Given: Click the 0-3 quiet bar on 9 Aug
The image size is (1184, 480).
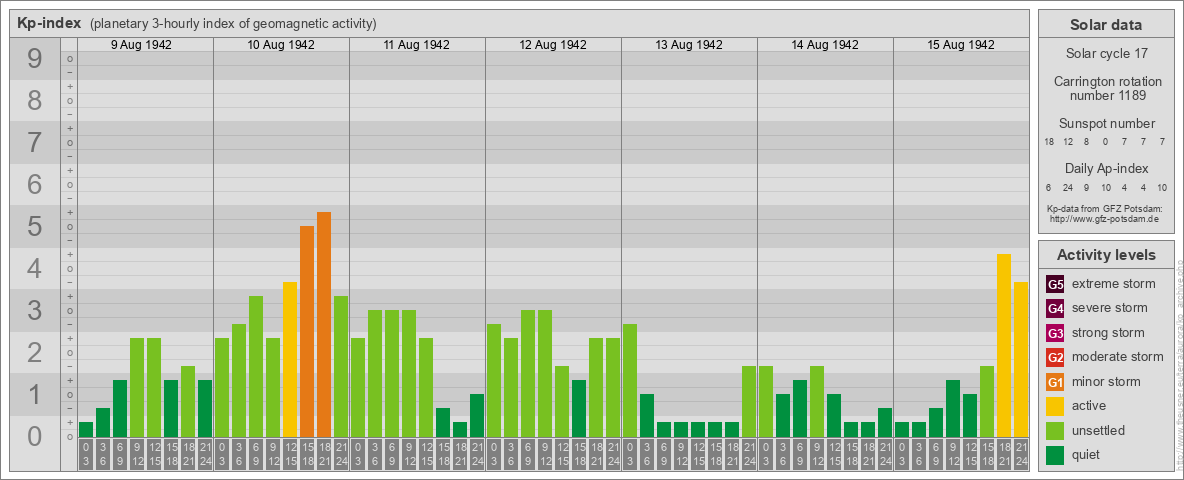Looking at the screenshot, I should 86,429.
